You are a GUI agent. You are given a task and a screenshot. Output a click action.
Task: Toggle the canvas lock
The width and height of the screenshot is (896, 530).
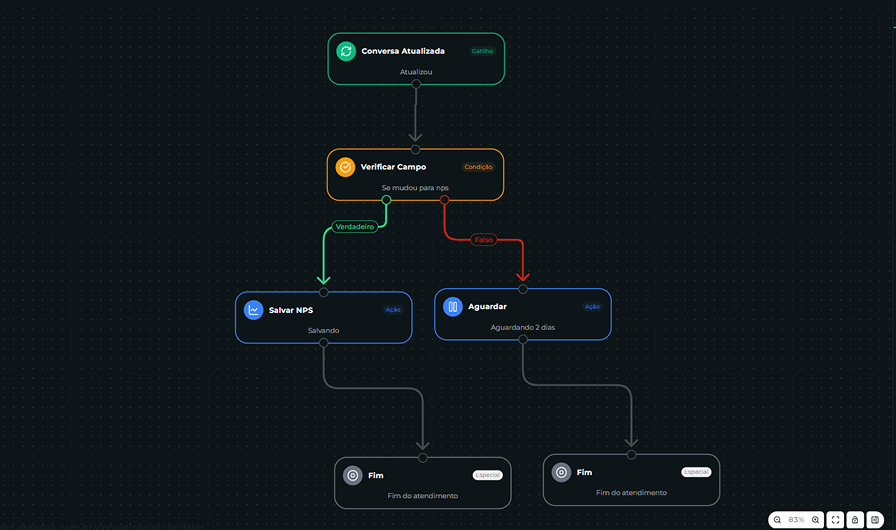pyautogui.click(x=855, y=520)
